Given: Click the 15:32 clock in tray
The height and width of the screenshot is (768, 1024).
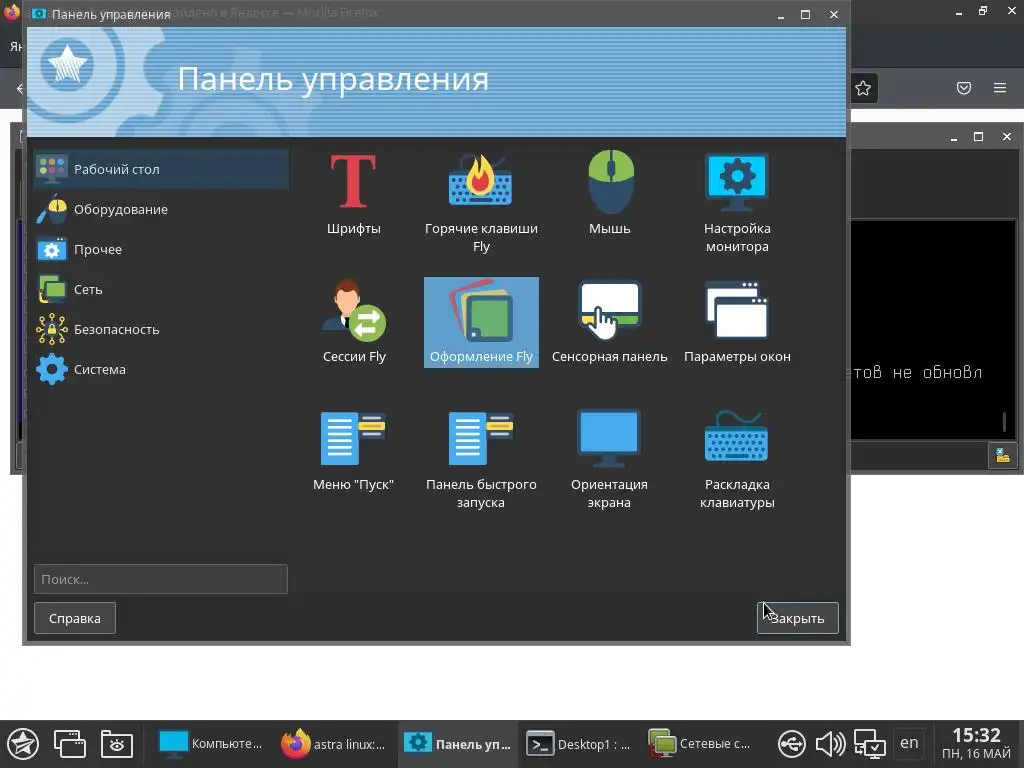Looking at the screenshot, I should click(x=976, y=735).
